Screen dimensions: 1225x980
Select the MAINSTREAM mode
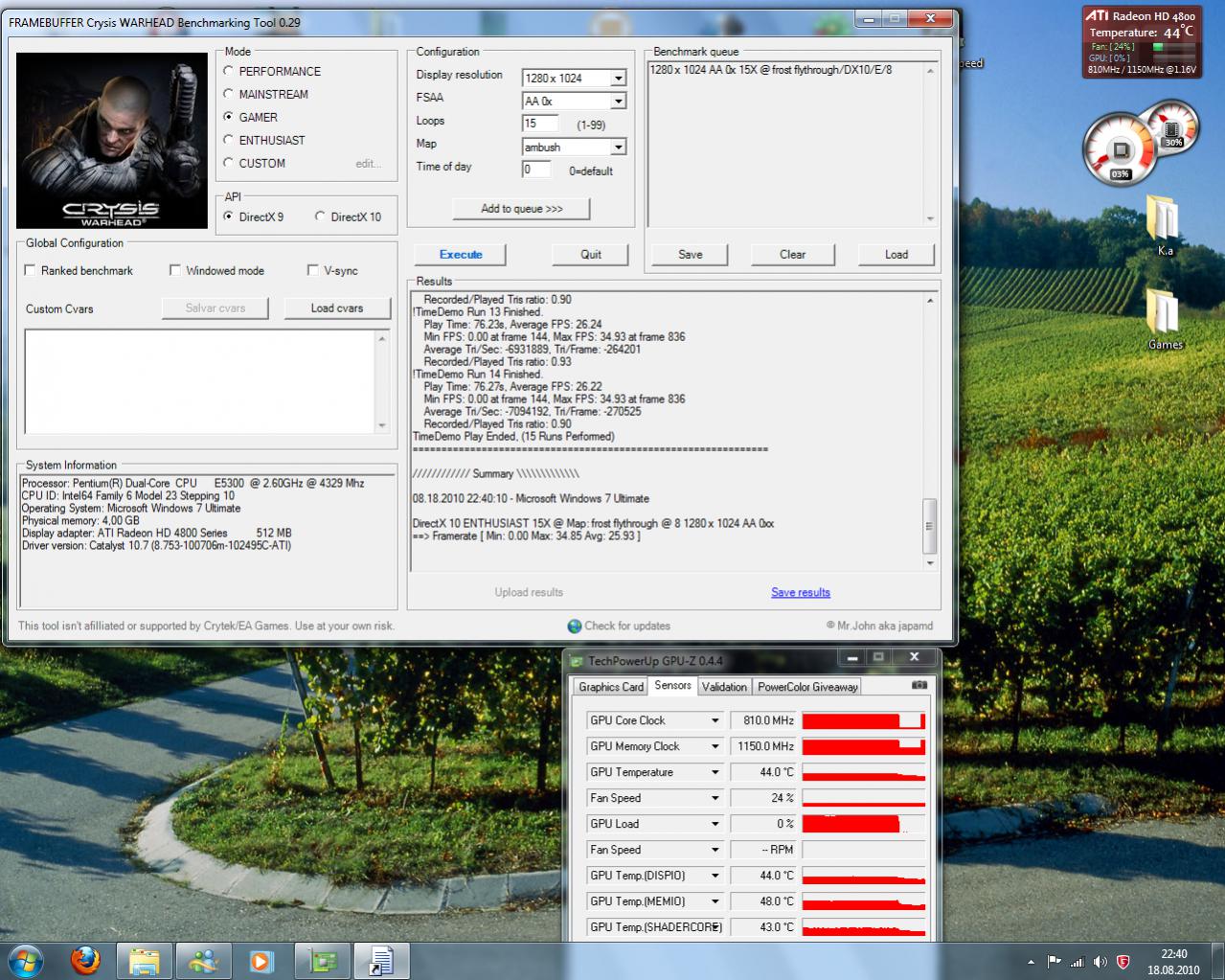pos(228,94)
